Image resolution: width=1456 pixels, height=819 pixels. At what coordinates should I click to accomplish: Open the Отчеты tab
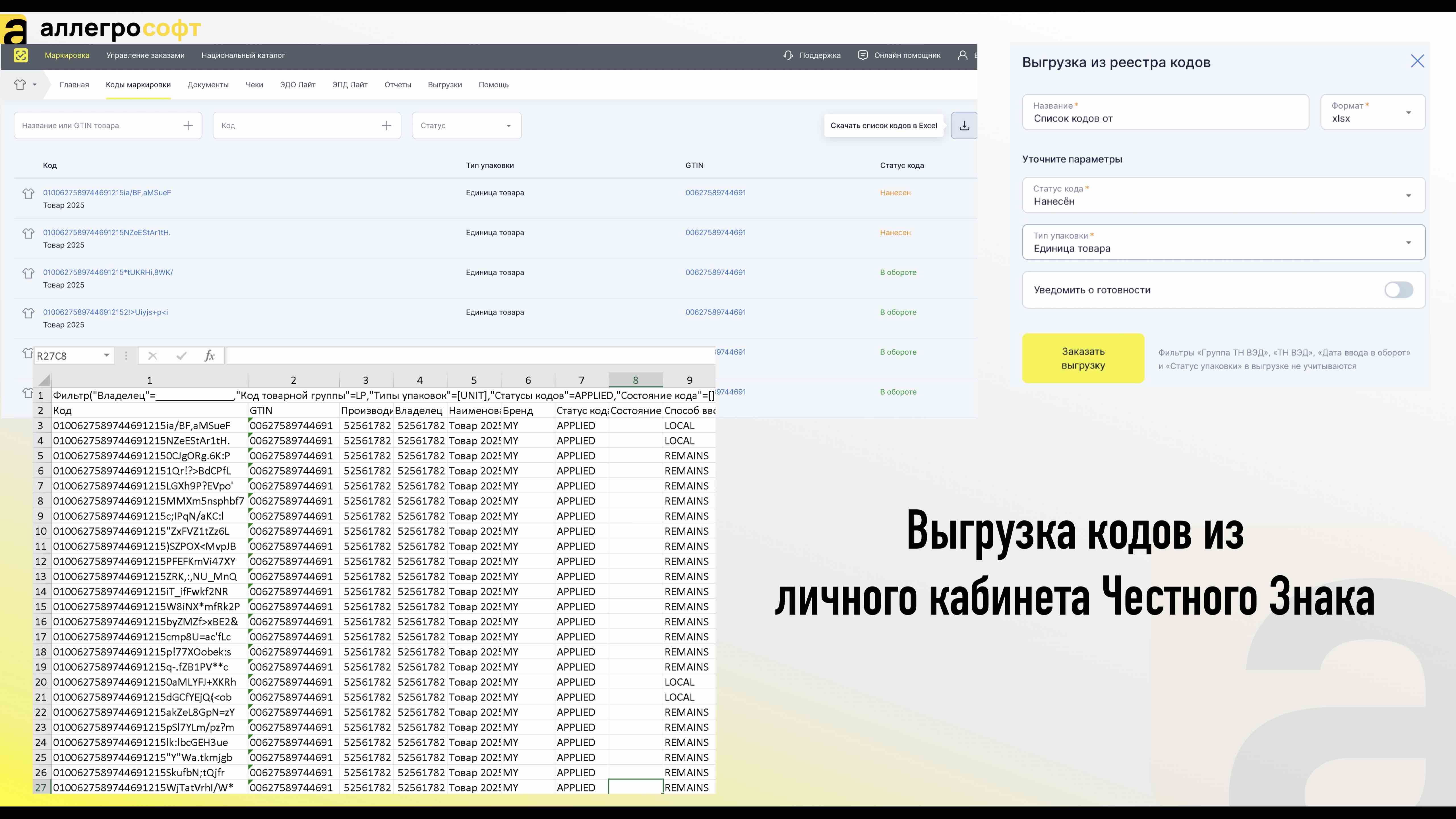click(398, 85)
